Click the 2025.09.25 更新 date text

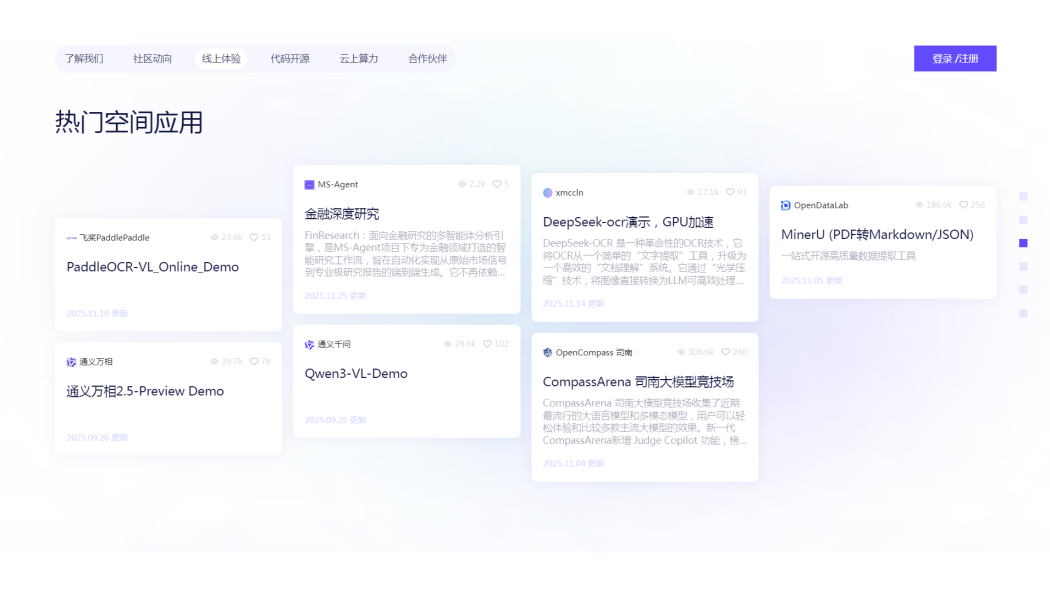tap(335, 421)
